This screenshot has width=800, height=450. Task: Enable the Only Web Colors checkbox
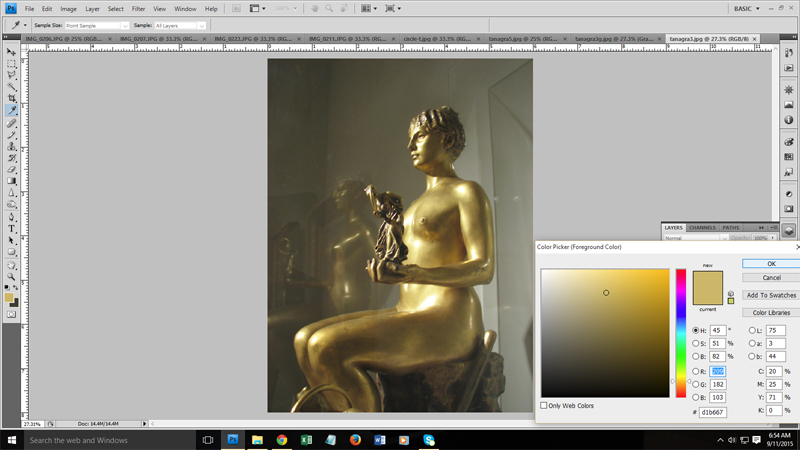pyautogui.click(x=544, y=405)
